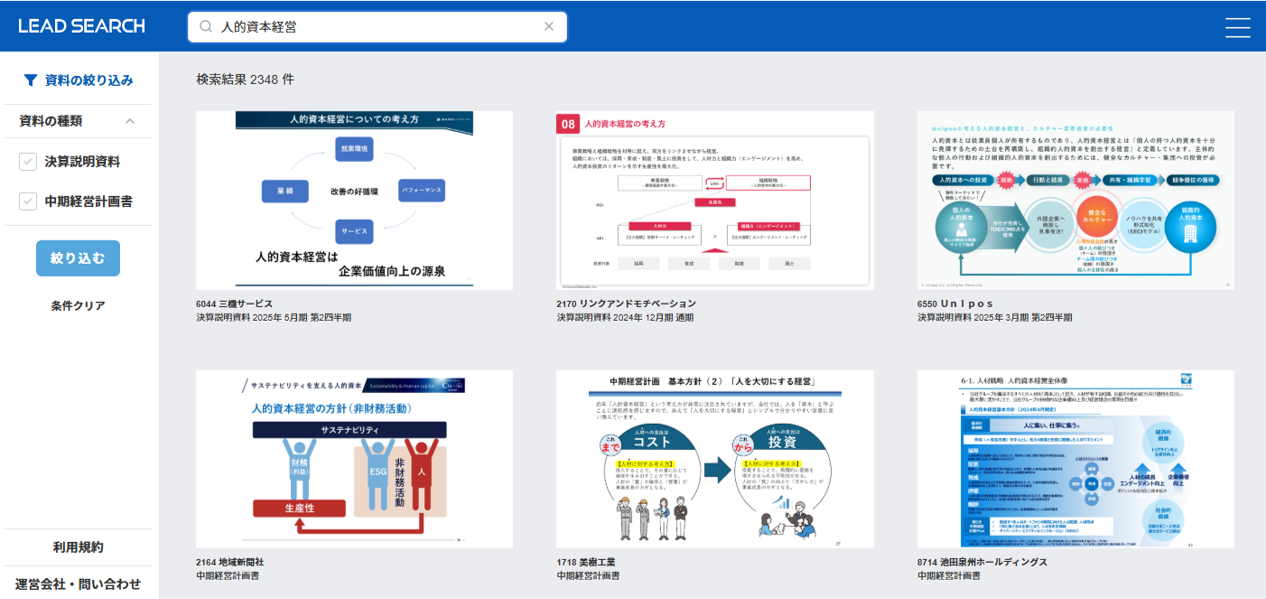This screenshot has width=1266, height=599.
Task: Click 中期経営計画書 label under 美樹工業
Action: tap(588, 576)
